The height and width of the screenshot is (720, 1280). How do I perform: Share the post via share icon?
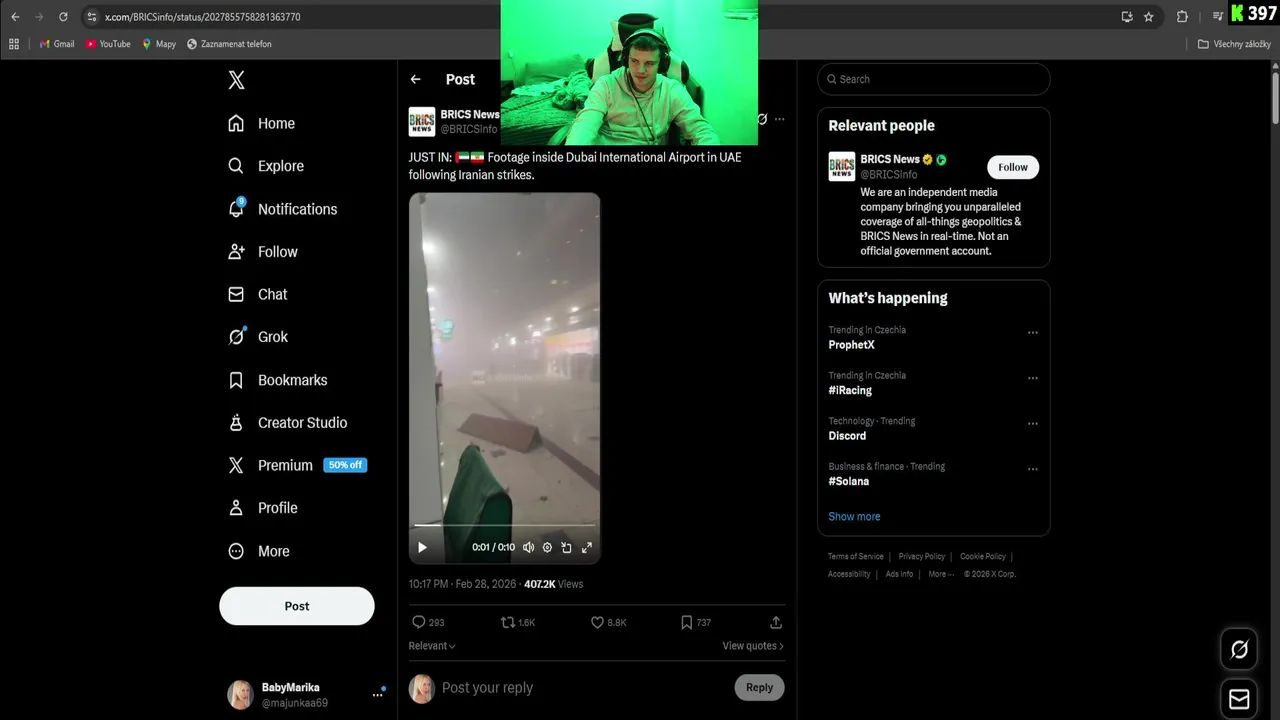click(775, 622)
